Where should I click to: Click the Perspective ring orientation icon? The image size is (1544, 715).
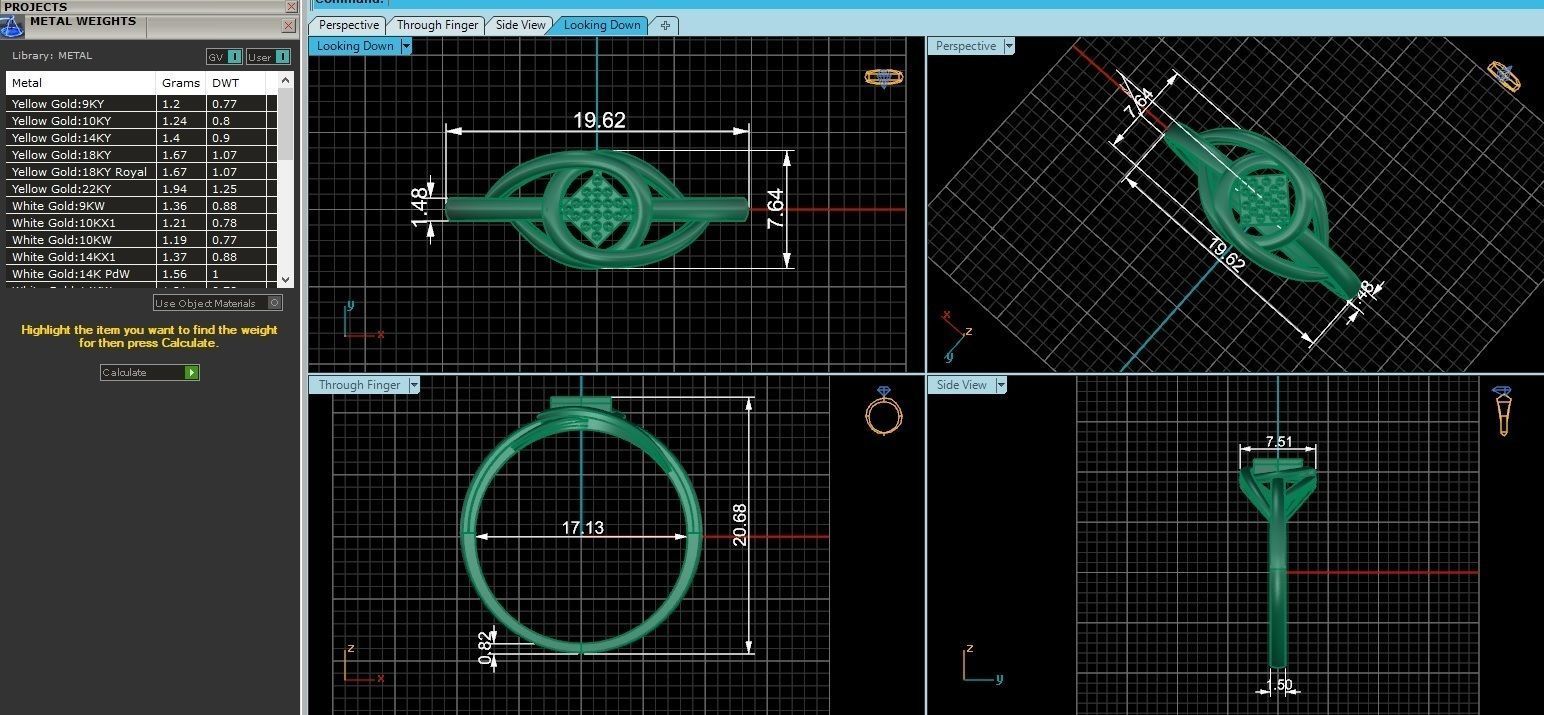click(1505, 76)
